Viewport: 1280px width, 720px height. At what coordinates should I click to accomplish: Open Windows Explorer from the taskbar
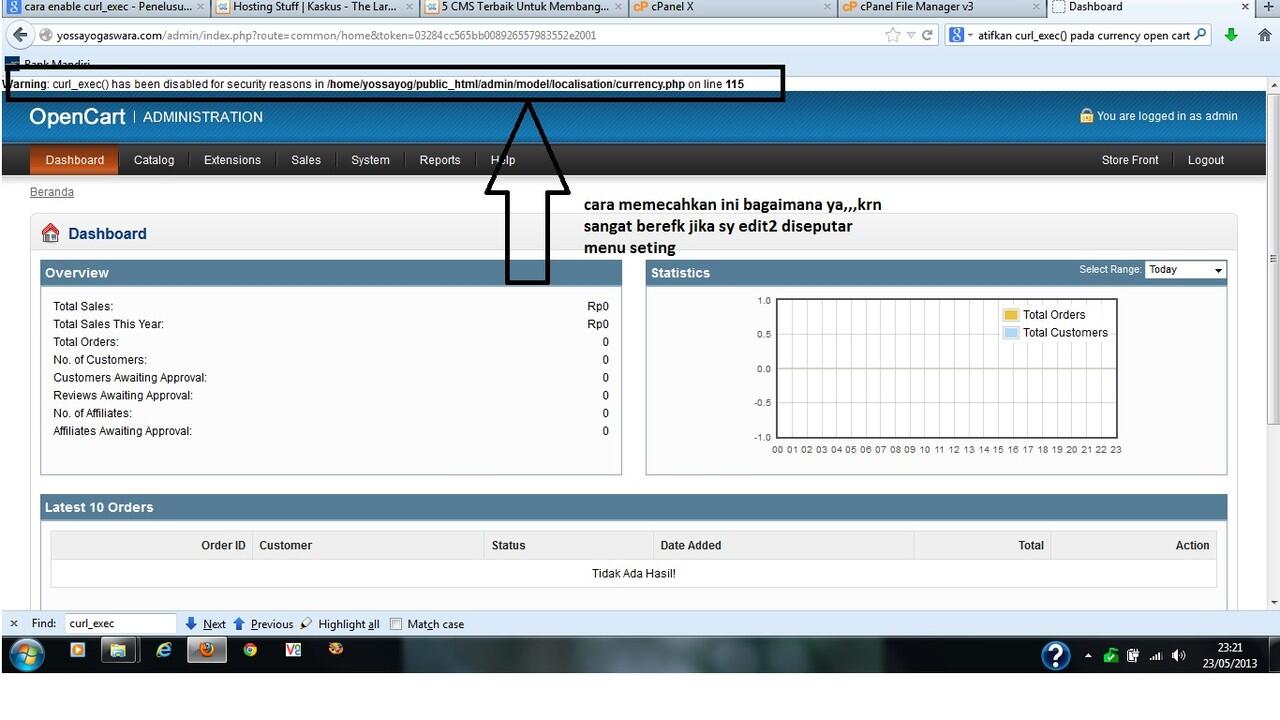coord(118,650)
